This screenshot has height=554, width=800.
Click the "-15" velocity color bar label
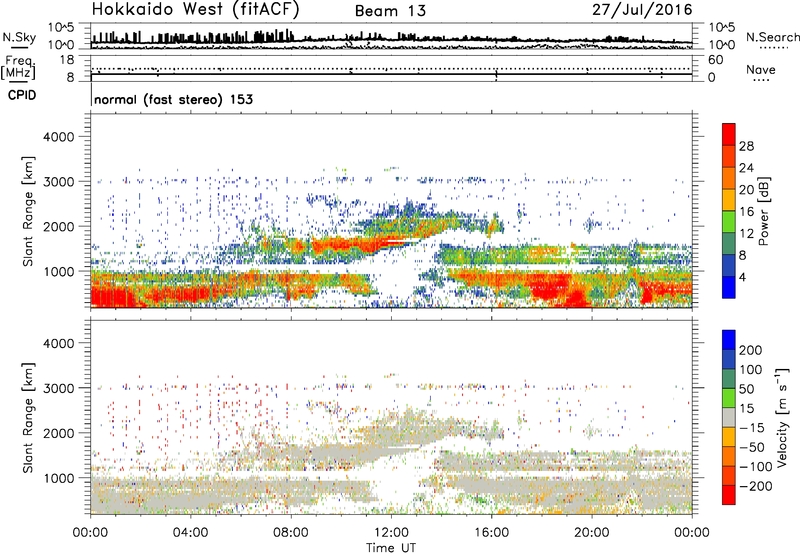click(751, 428)
